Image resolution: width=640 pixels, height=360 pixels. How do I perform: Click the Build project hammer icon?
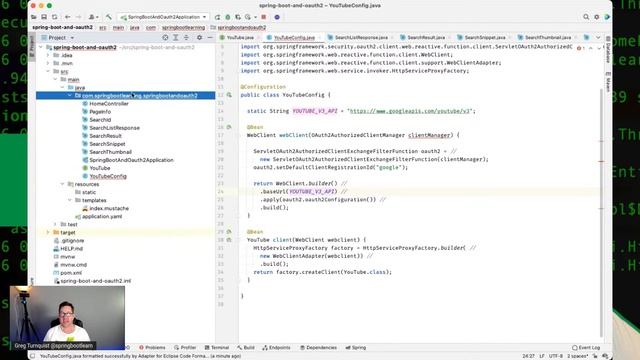(109, 17)
